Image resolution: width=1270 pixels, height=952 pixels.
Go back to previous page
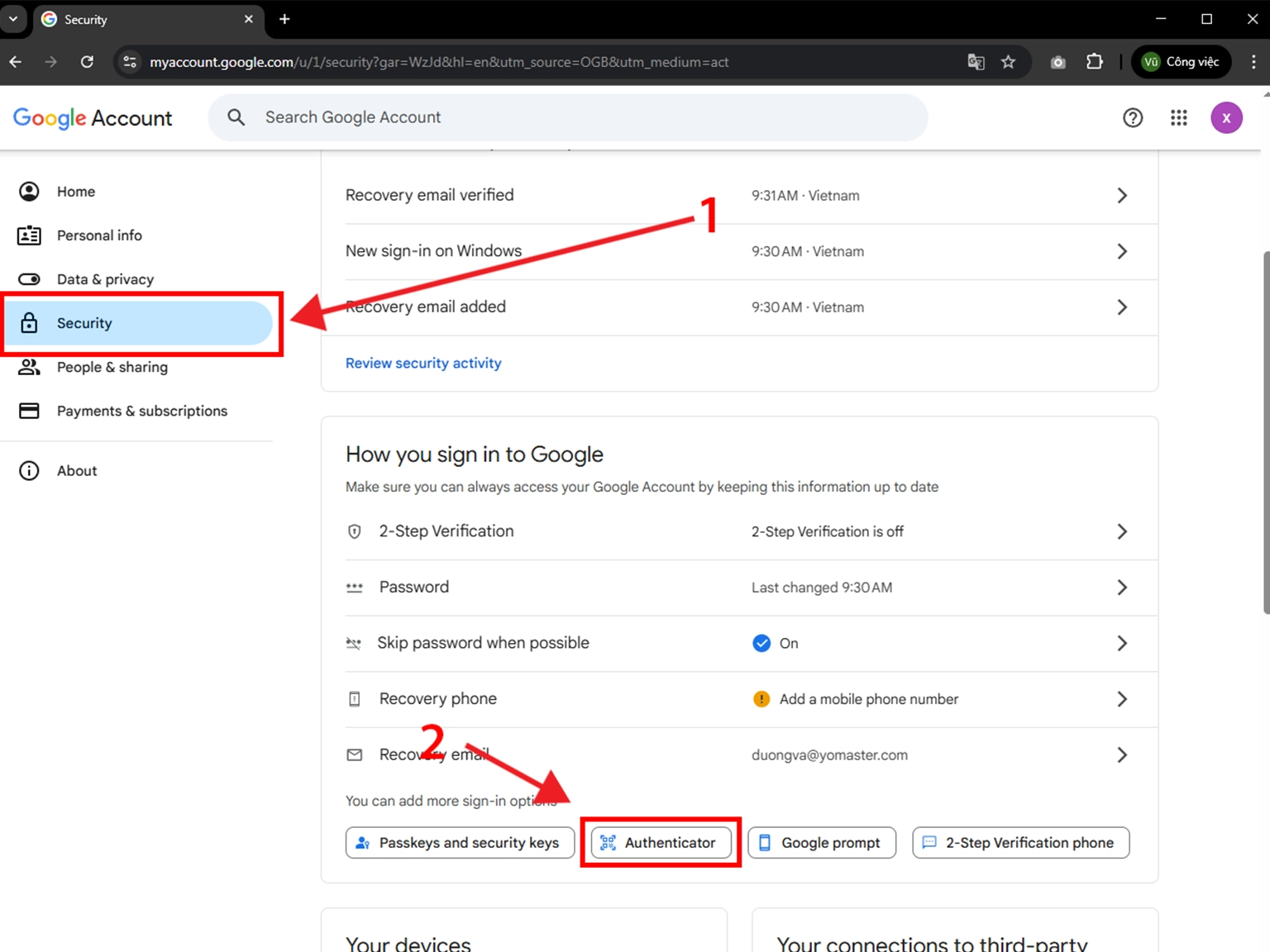(x=16, y=62)
